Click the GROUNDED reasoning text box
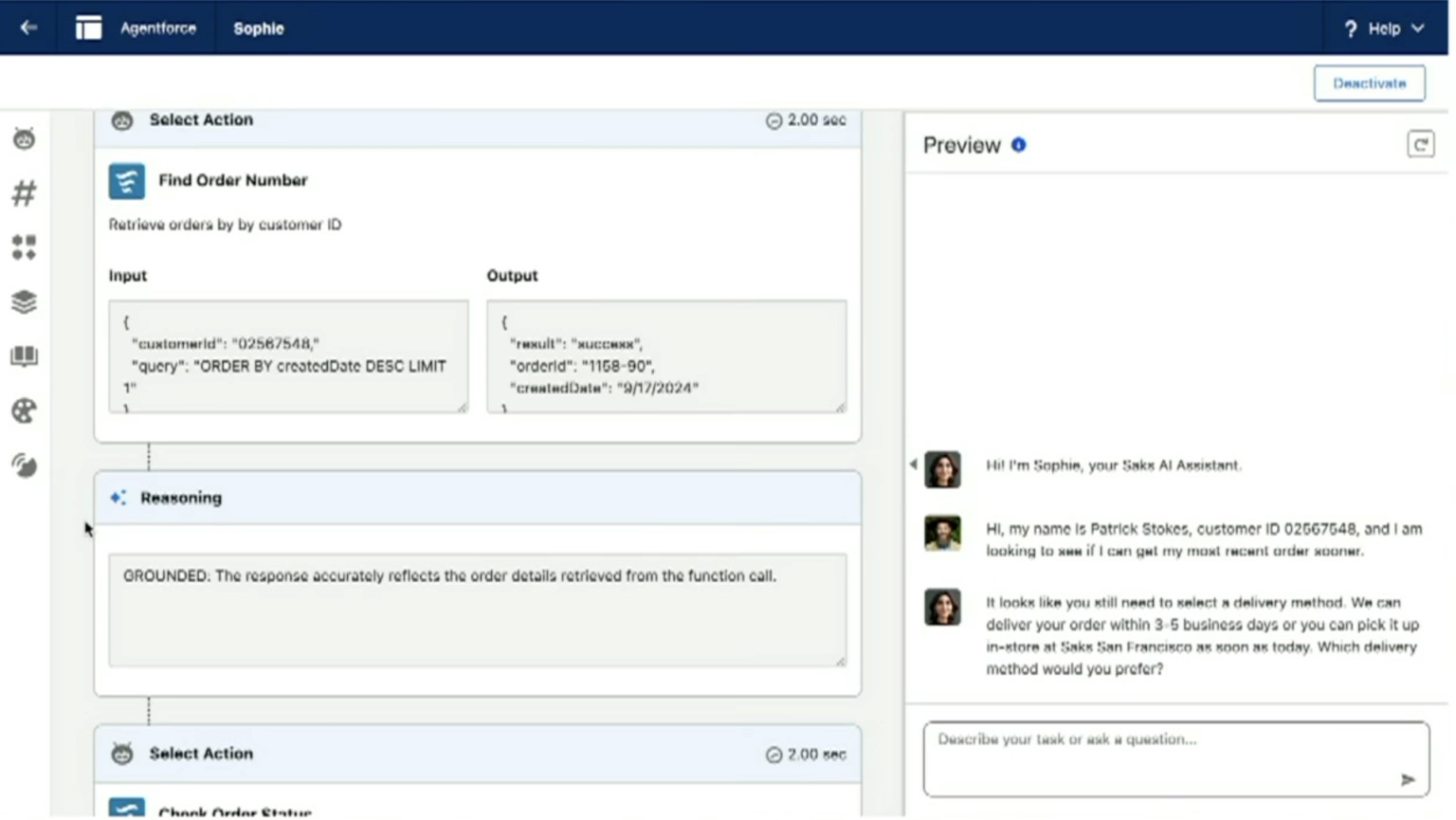The height and width of the screenshot is (820, 1456). click(x=477, y=610)
